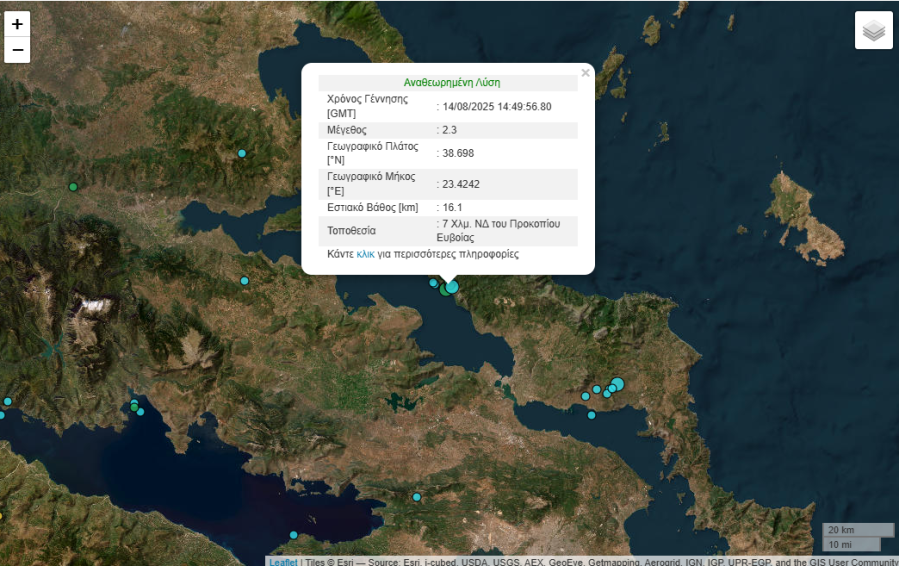Open the Leaflet attribution link

point(282,562)
